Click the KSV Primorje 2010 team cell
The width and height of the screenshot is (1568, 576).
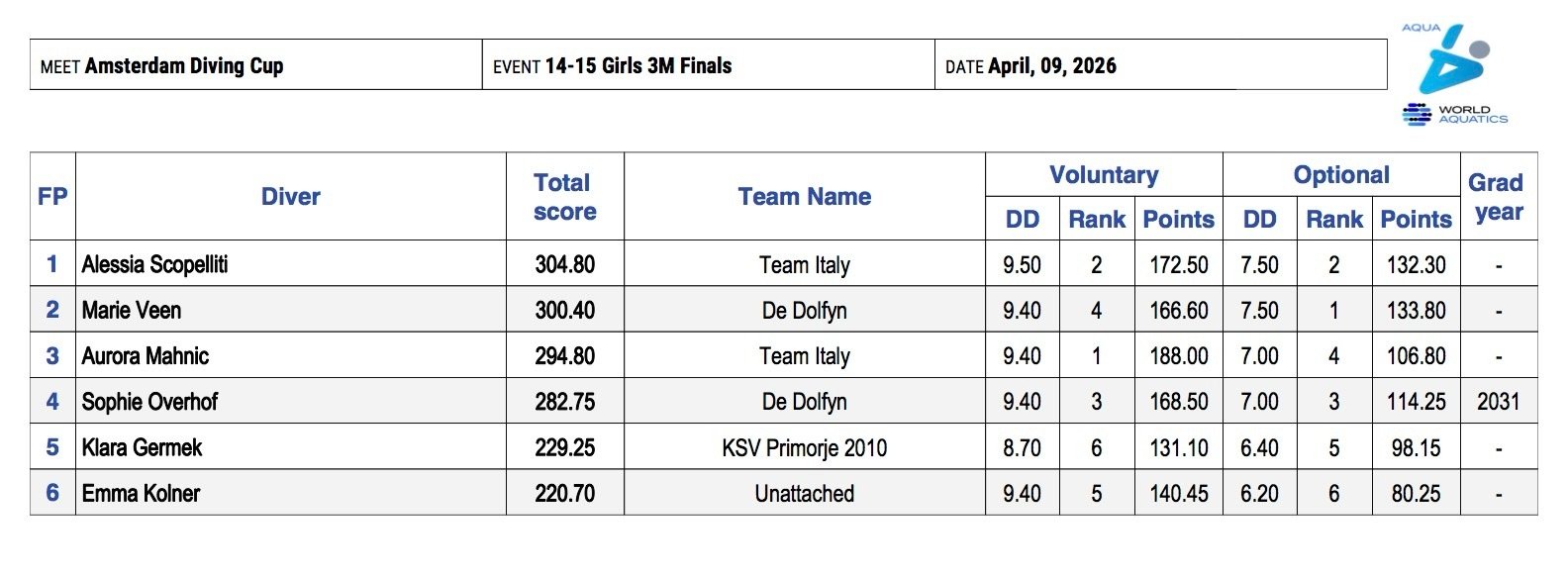click(804, 447)
